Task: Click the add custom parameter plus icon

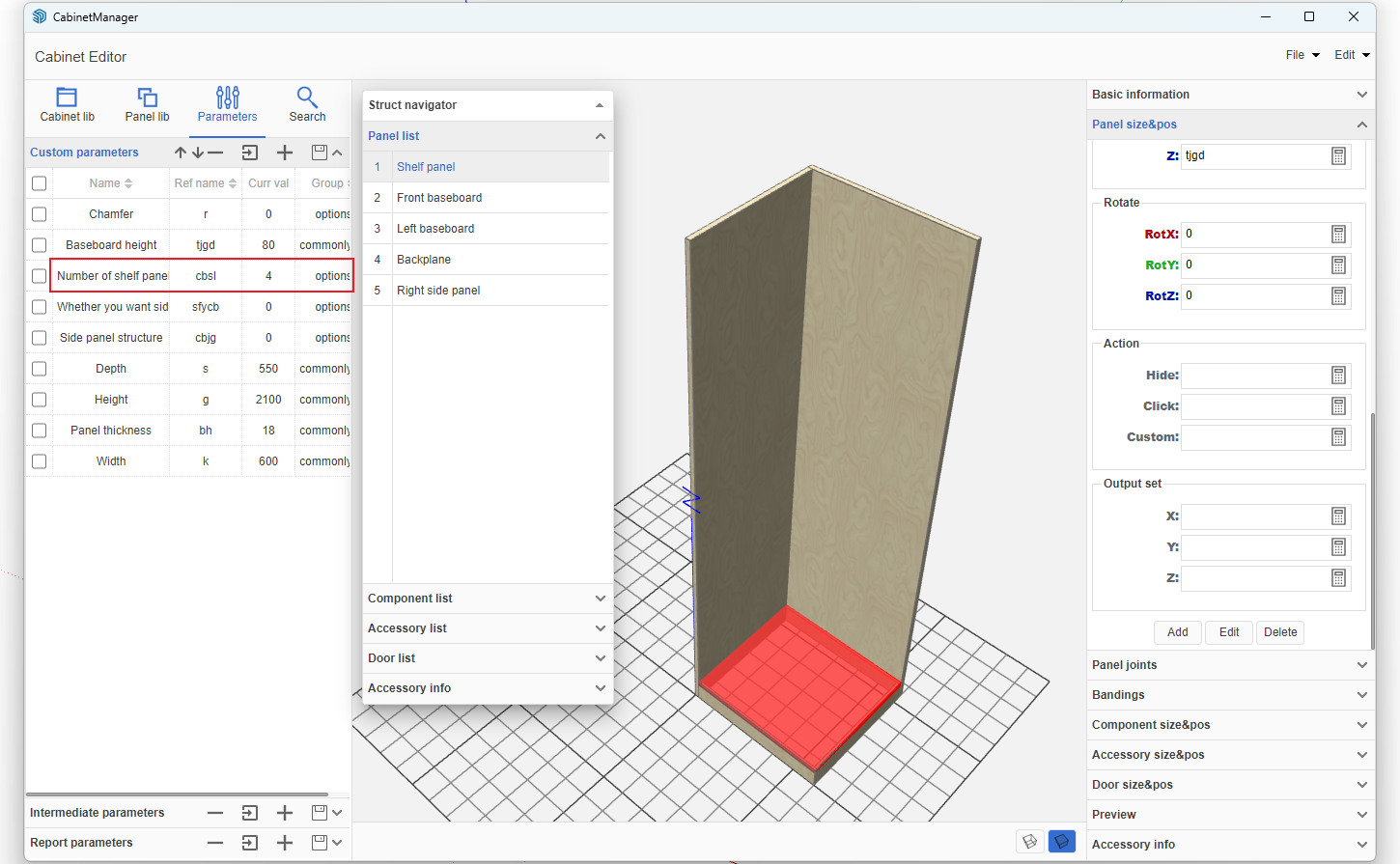Action: click(285, 153)
